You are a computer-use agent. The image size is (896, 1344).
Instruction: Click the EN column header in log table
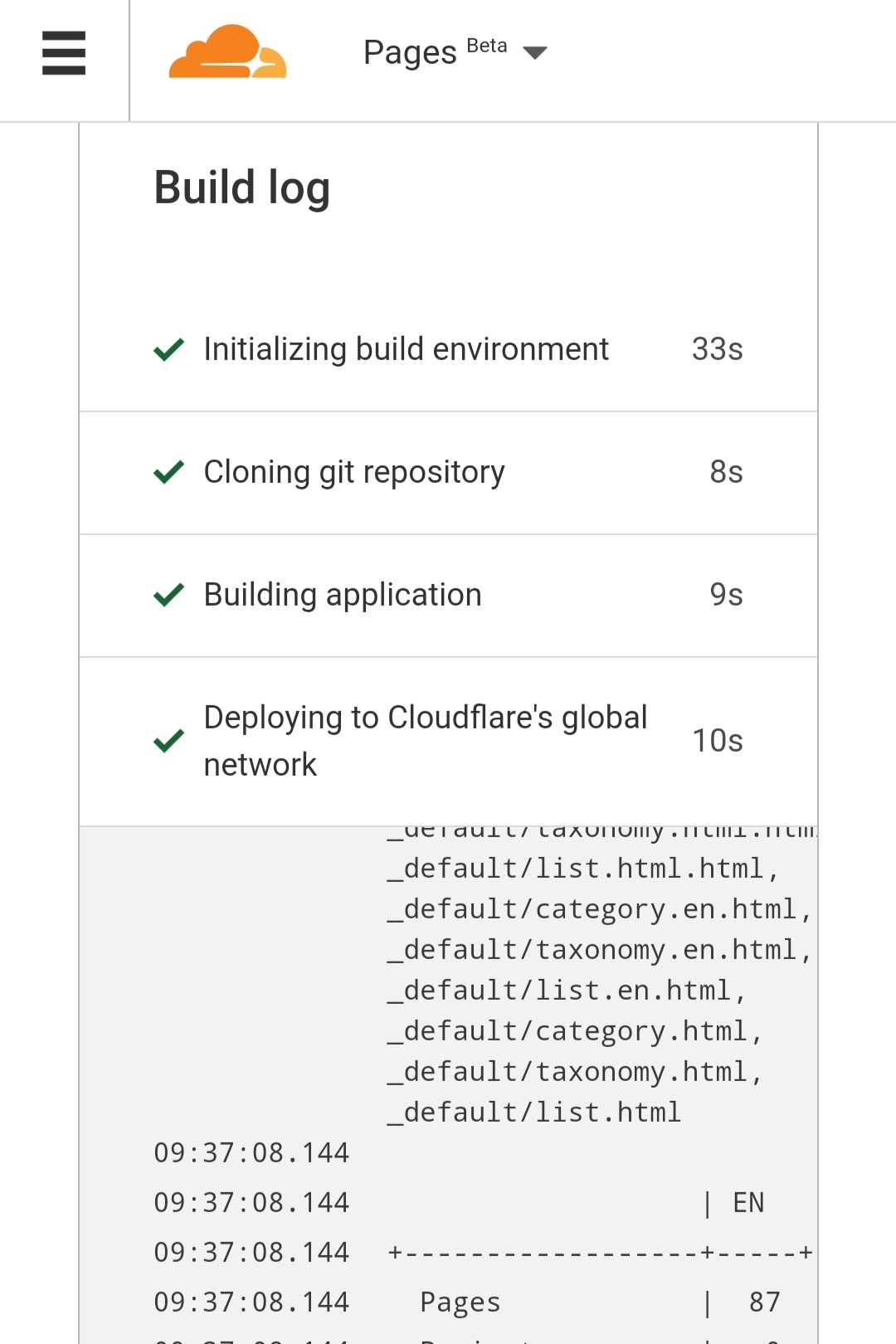[x=748, y=1203]
